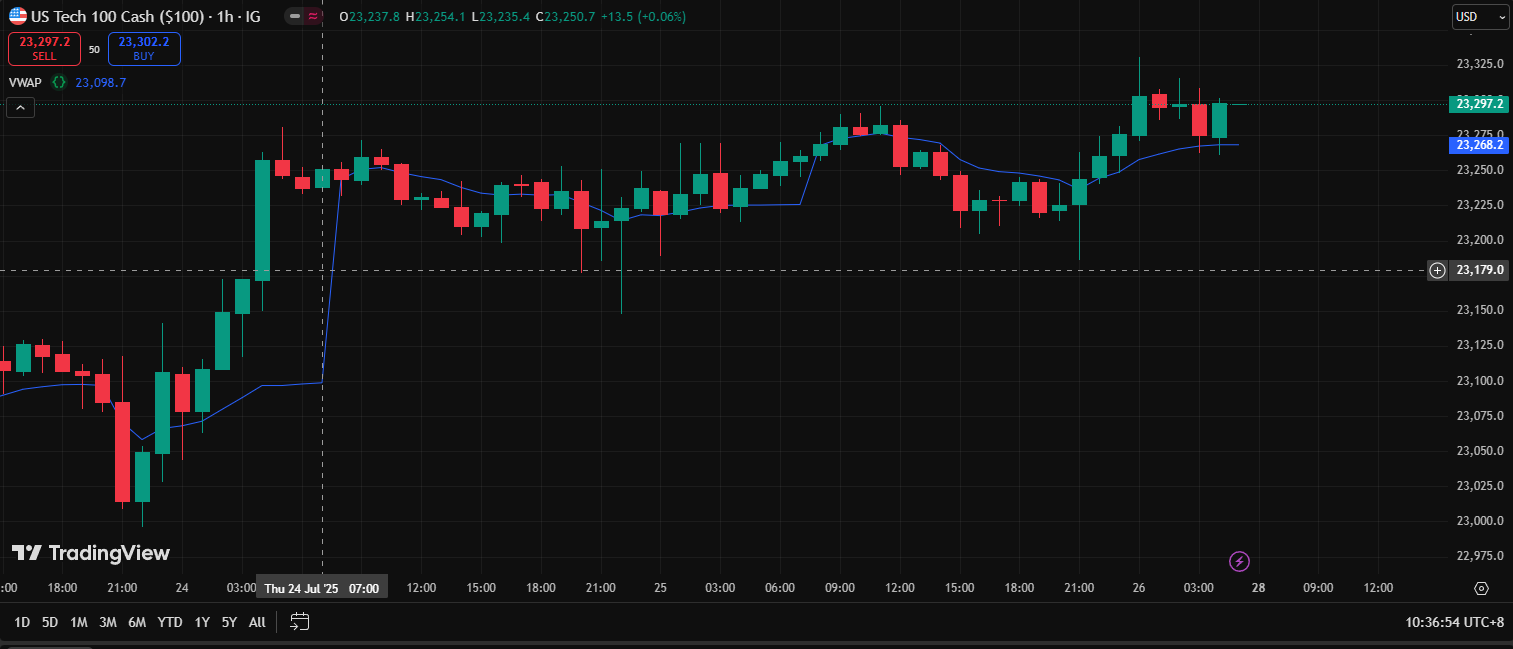This screenshot has height=649, width=1513.
Task: Click the 22,975.0 price axis label
Action: [x=1481, y=556]
